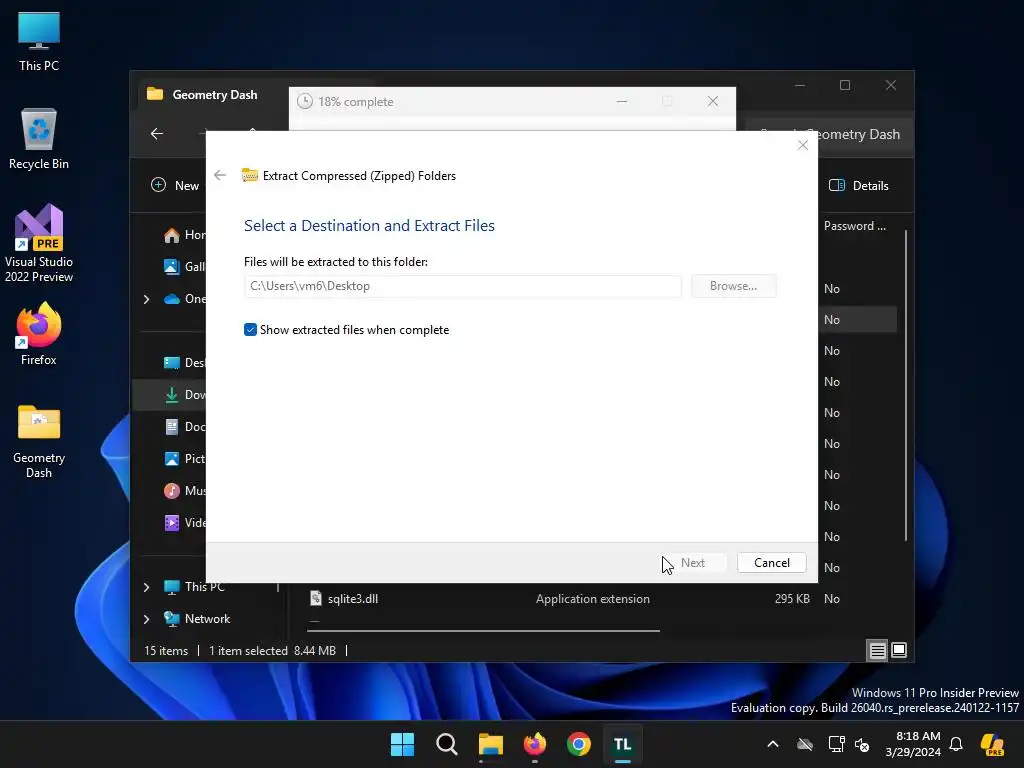Select Network in navigation pane

click(x=197, y=618)
